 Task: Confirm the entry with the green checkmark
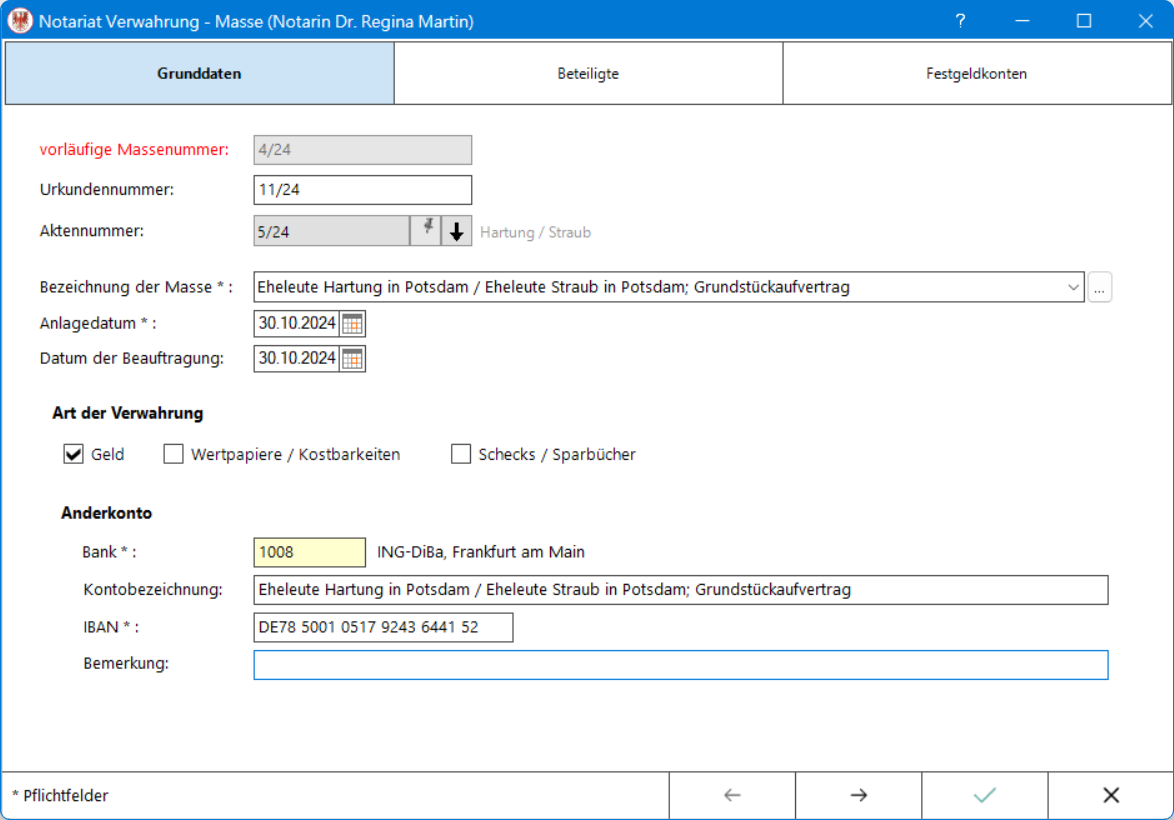coord(985,795)
